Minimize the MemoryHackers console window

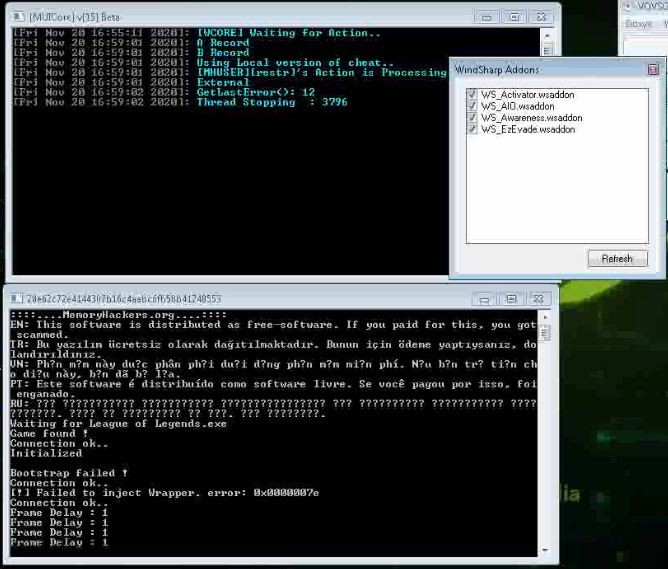[x=484, y=299]
